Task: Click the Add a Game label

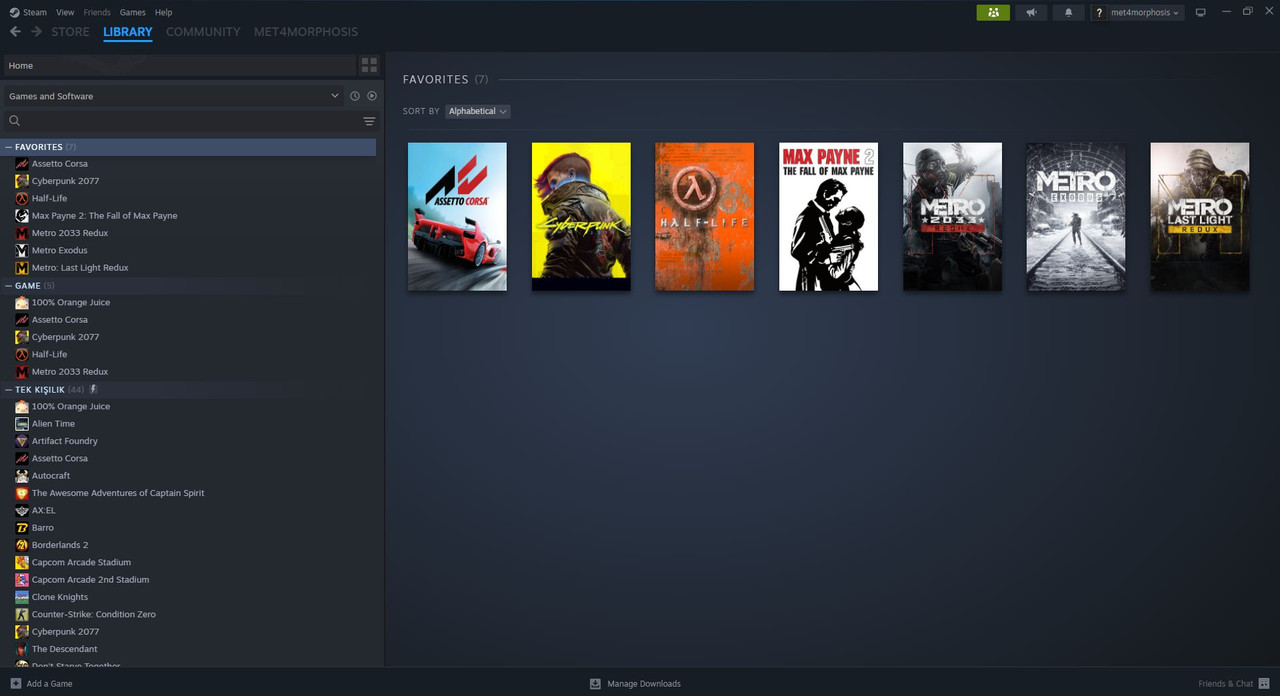Action: pos(49,684)
